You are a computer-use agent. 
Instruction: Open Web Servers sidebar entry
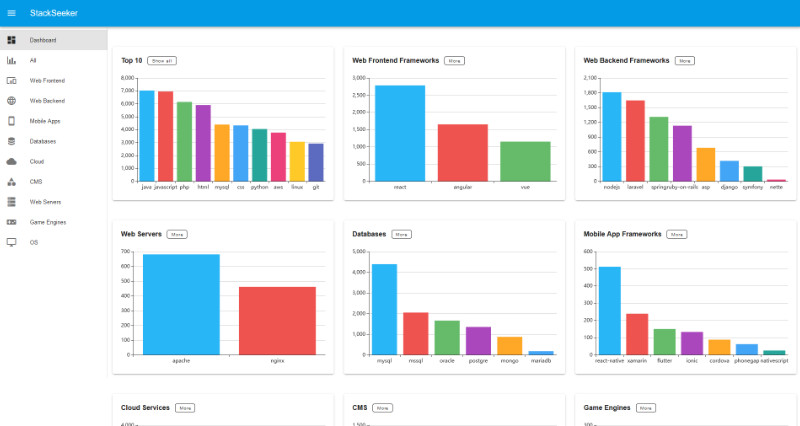tap(54, 202)
